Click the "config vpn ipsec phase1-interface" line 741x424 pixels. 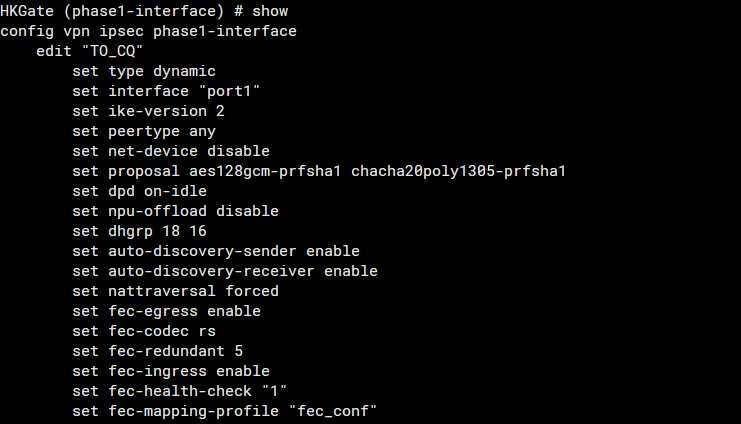point(148,31)
